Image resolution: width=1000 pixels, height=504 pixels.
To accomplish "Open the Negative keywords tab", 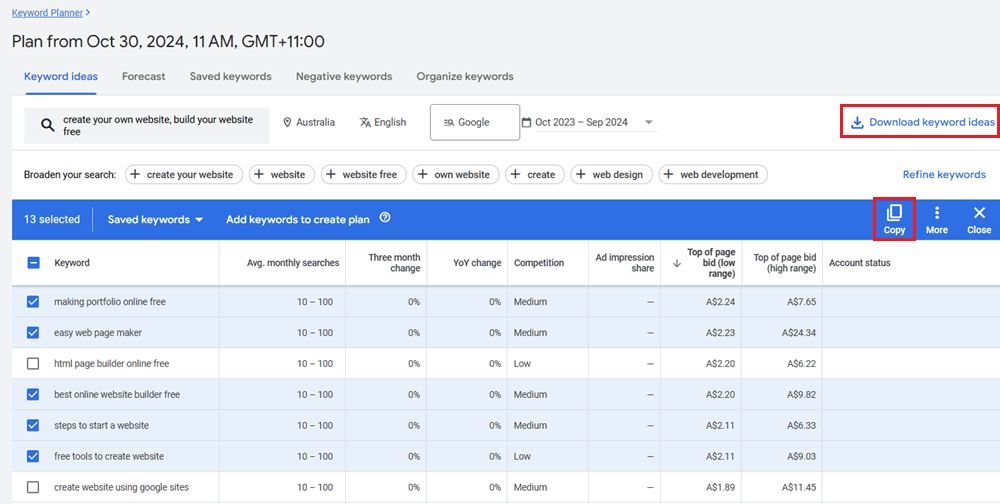I will [343, 76].
